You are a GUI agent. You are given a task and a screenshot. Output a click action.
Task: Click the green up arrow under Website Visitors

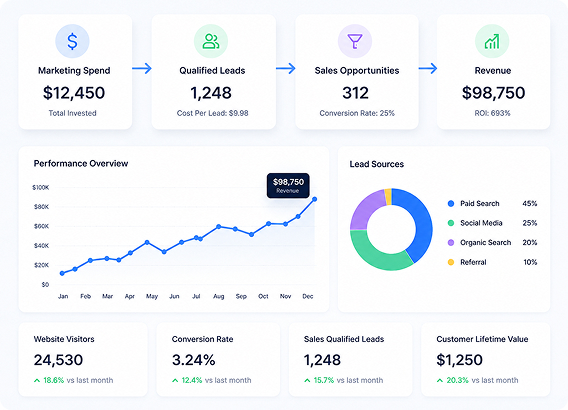[37, 380]
